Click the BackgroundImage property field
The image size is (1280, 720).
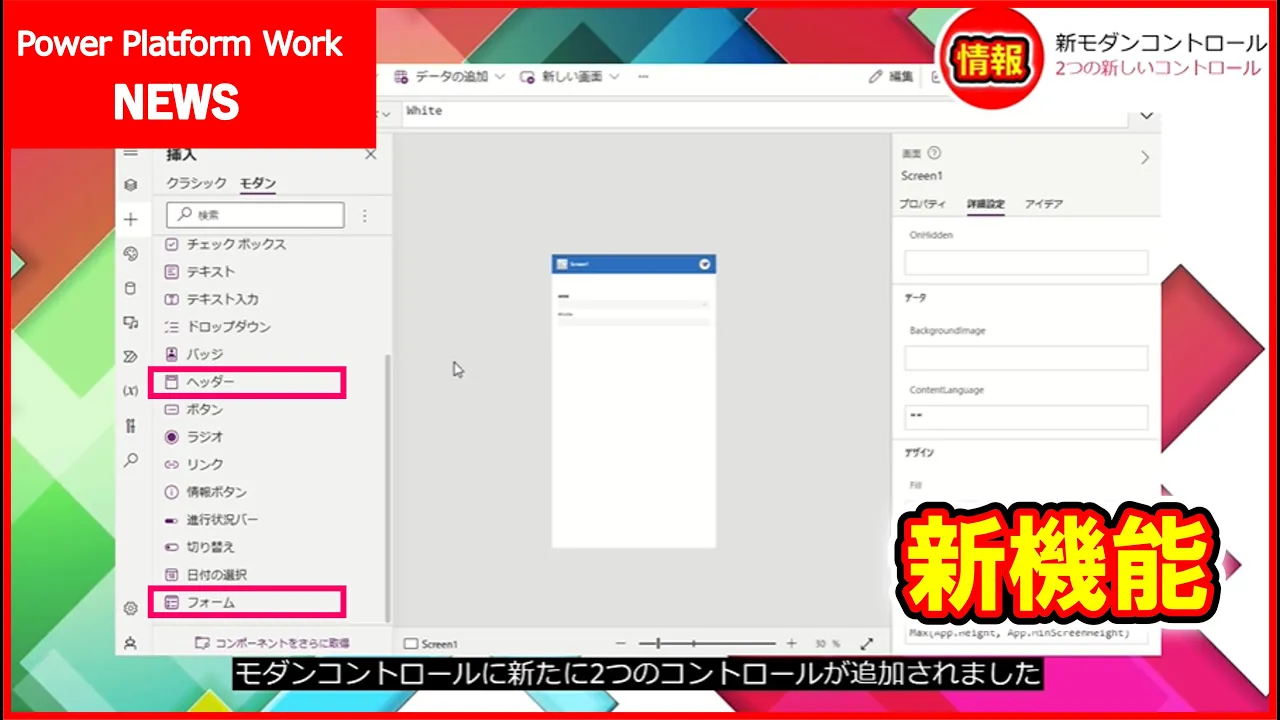1026,358
